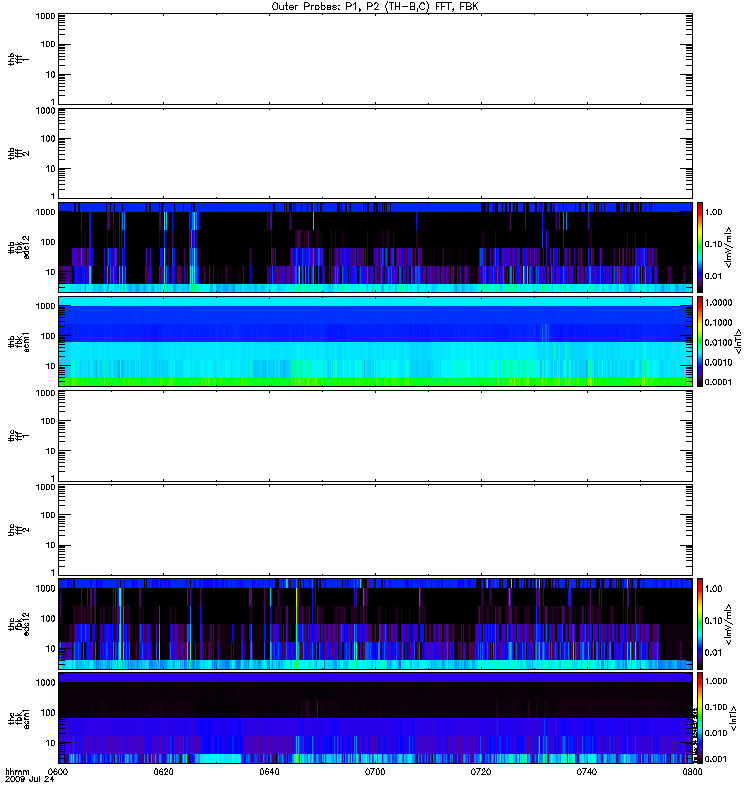750x800 pixels.
Task: Click the '0600' time axis label
Action: tap(58, 771)
